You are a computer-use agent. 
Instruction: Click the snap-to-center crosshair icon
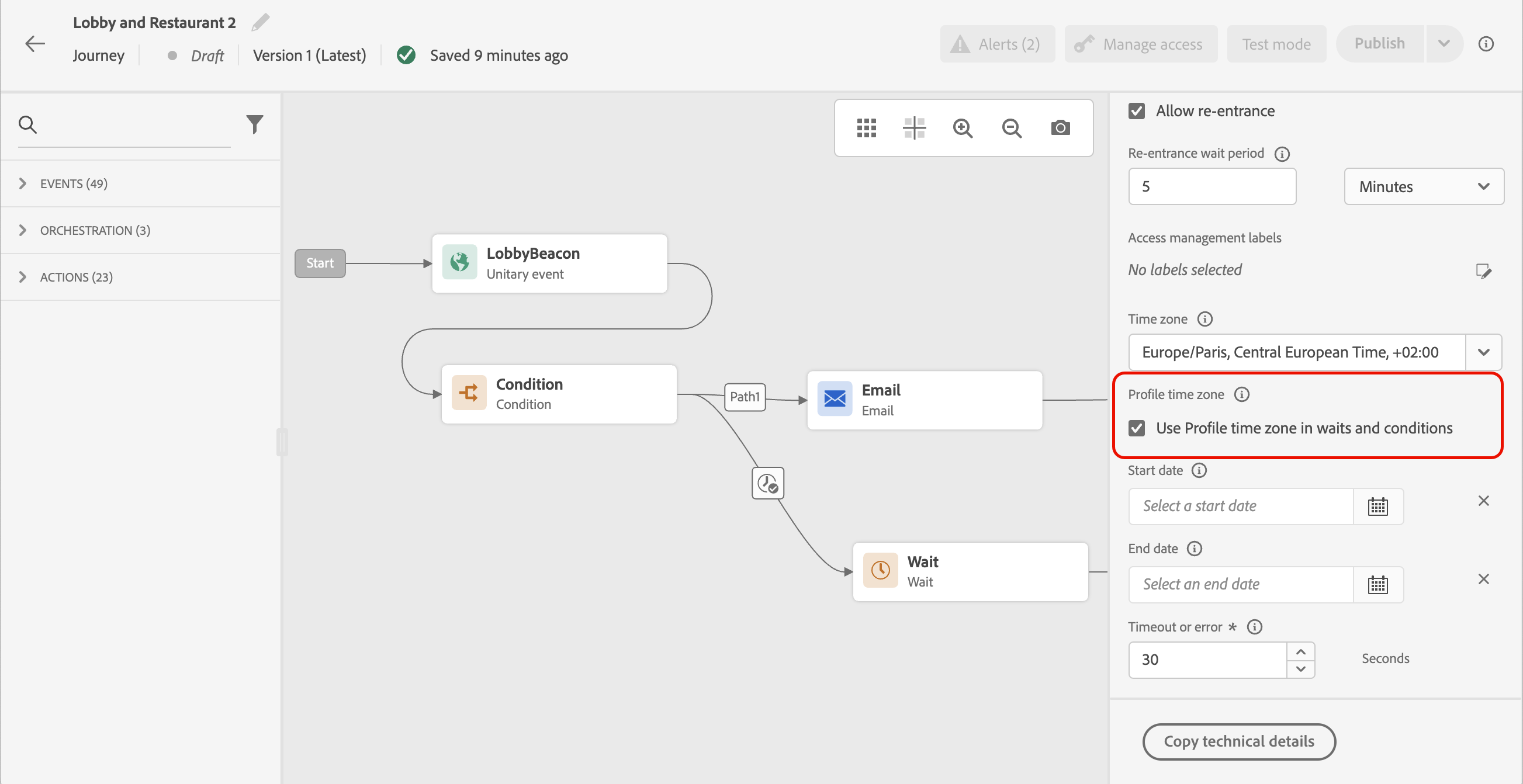[x=914, y=127]
